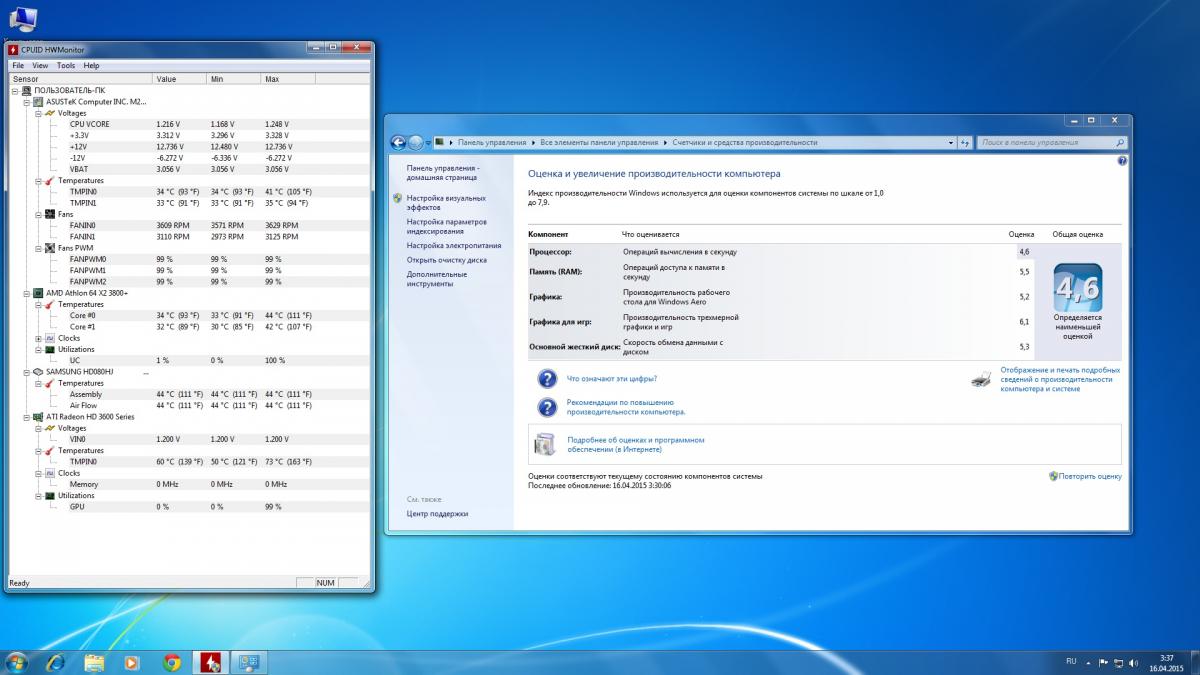Click the RU language indicator in taskbar
The image size is (1200, 675).
(1071, 661)
